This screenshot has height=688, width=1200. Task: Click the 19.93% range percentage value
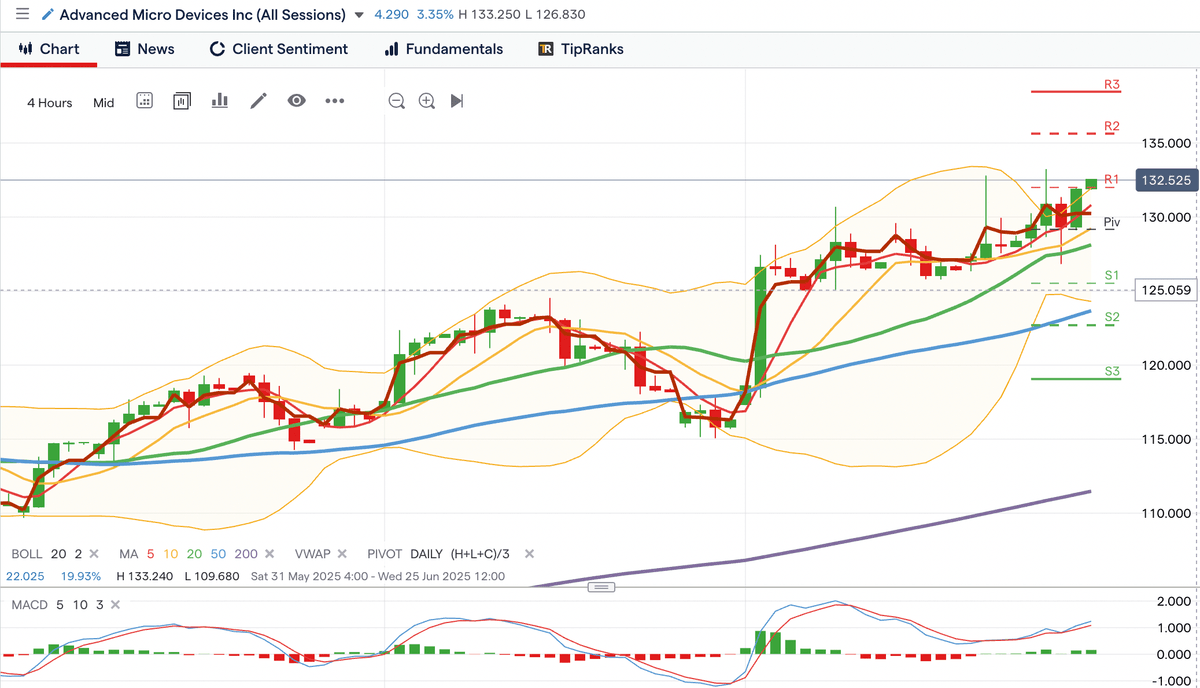(x=82, y=576)
